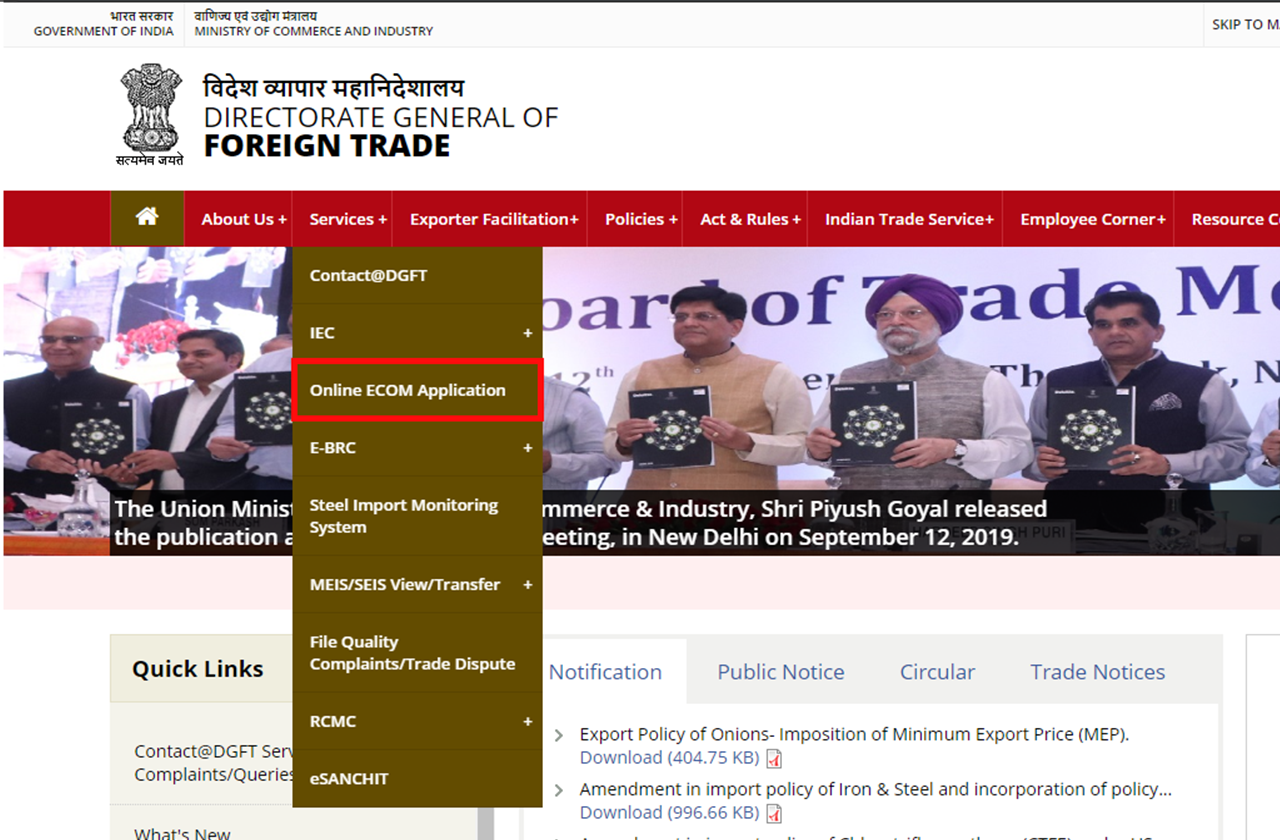1280x840 pixels.
Task: Open the Policies dropdown menu
Action: [x=641, y=219]
